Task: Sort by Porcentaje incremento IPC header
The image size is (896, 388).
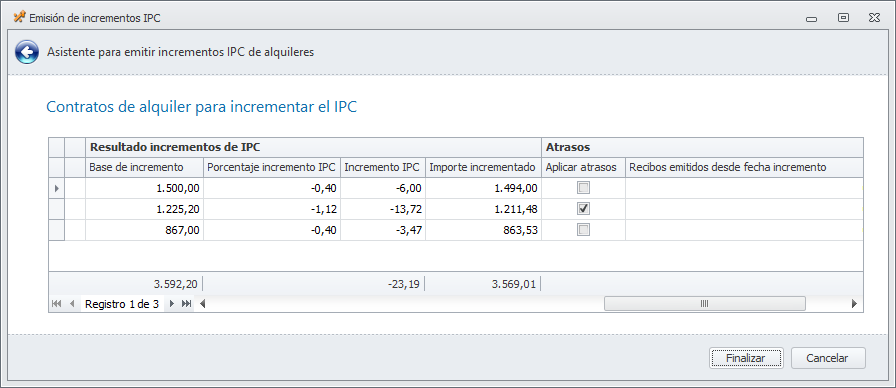Action: [x=272, y=167]
